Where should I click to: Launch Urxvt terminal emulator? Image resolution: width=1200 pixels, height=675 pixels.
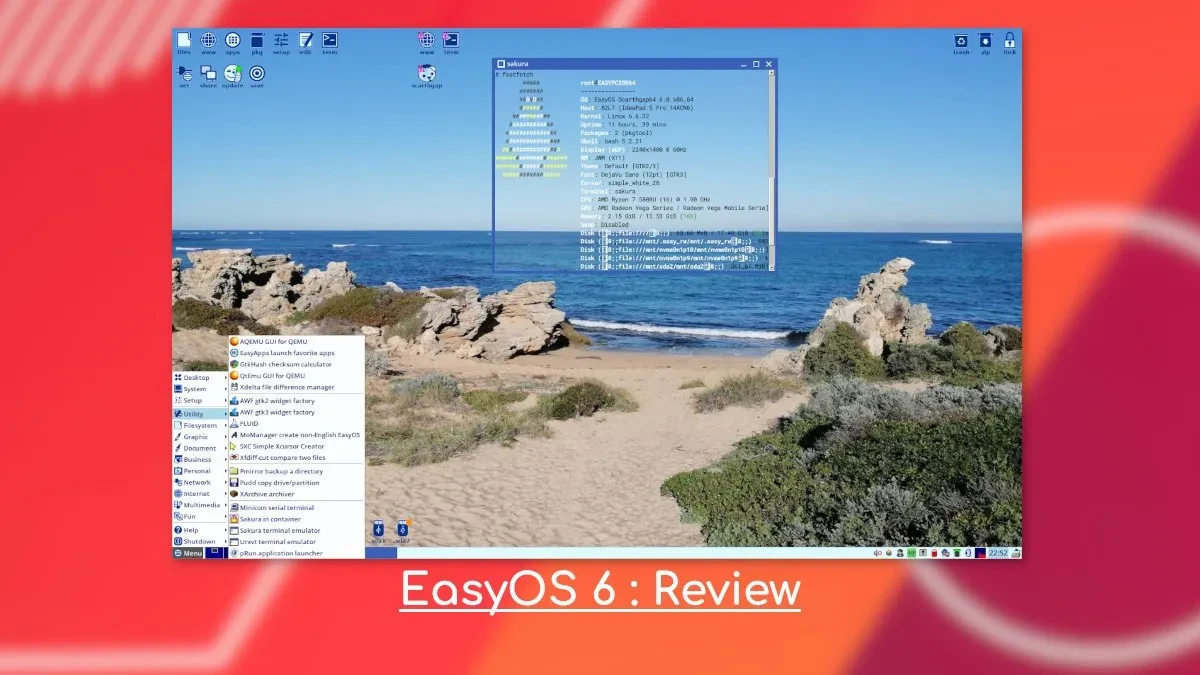297,542
